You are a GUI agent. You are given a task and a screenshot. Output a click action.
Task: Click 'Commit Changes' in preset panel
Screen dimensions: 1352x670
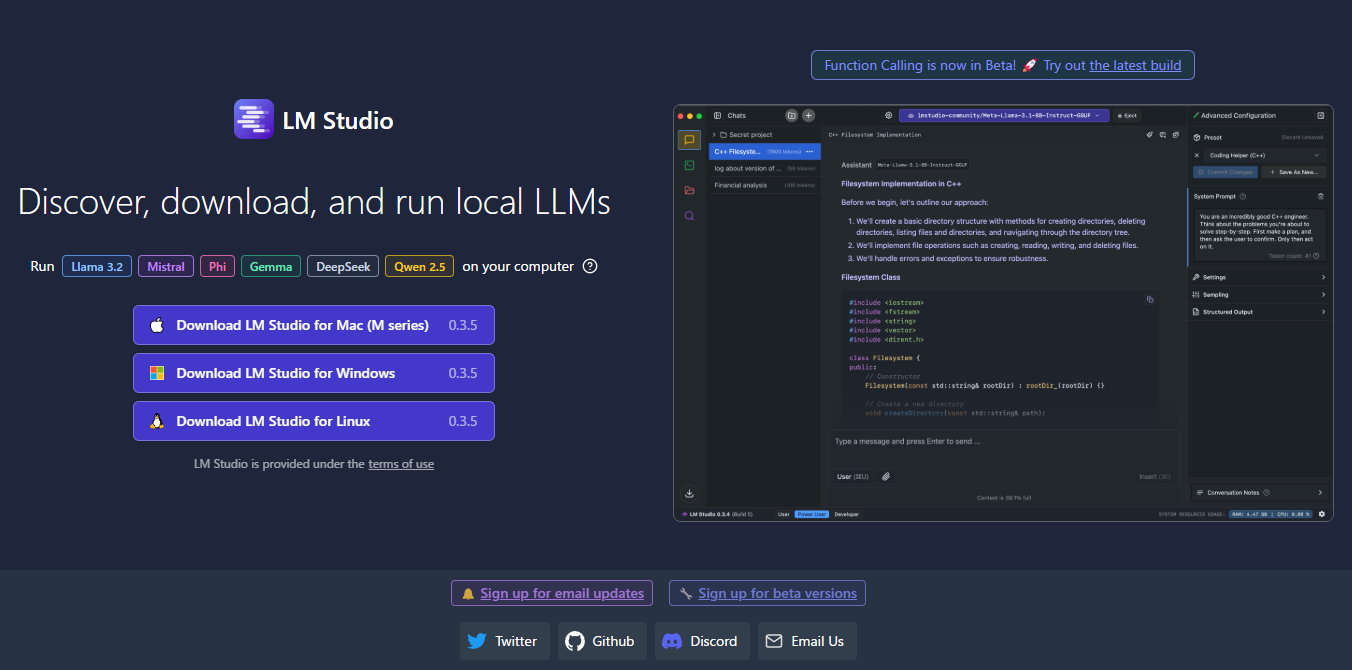click(1223, 172)
